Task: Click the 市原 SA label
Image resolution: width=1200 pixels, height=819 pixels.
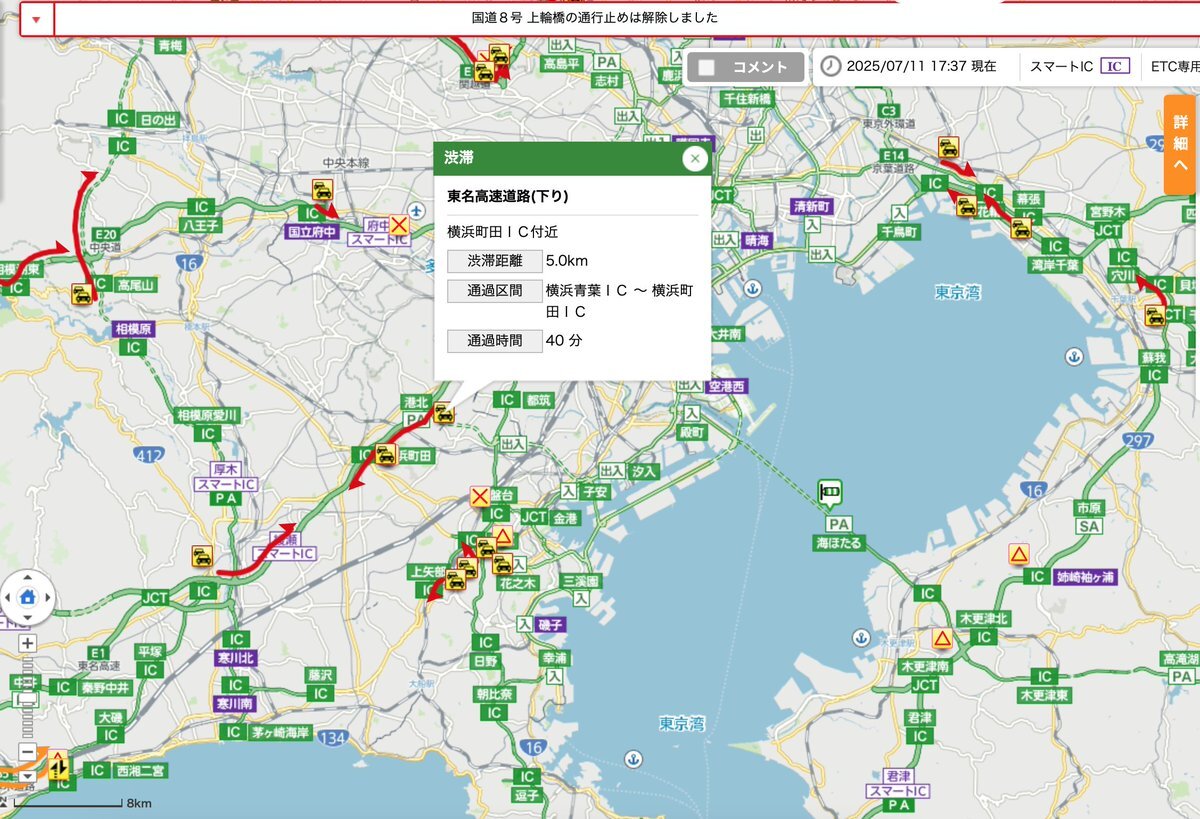Action: (x=1090, y=509)
